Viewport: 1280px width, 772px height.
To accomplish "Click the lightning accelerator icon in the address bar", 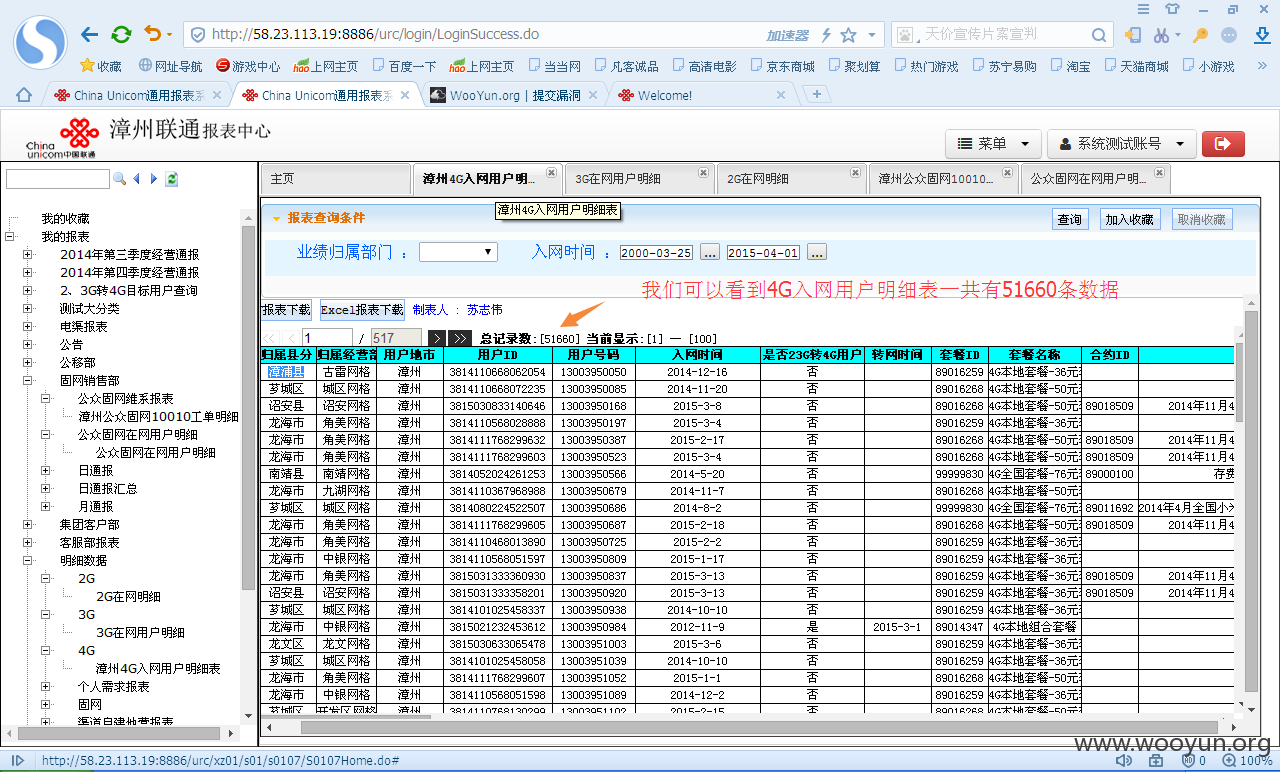I will pyautogui.click(x=826, y=35).
